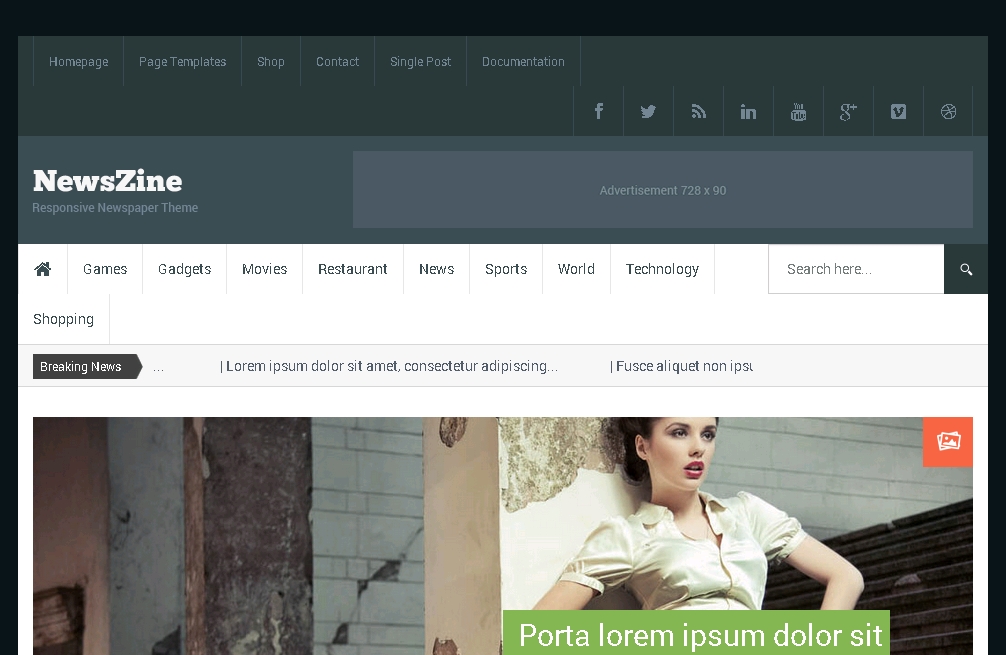
Task: Click the Advertisement 728 x 90 banner
Action: coord(662,190)
